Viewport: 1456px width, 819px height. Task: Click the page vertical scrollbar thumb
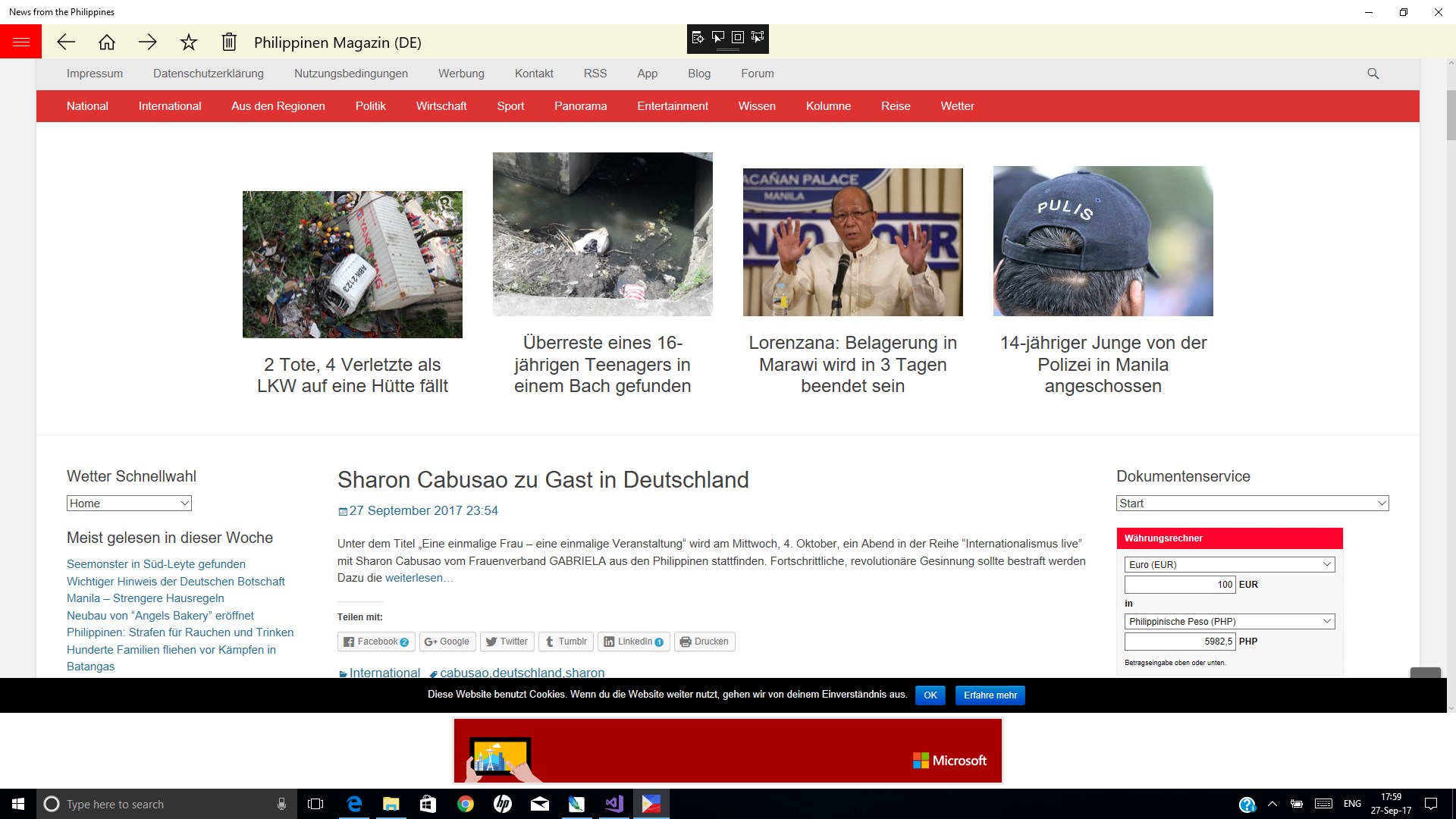(x=1451, y=114)
